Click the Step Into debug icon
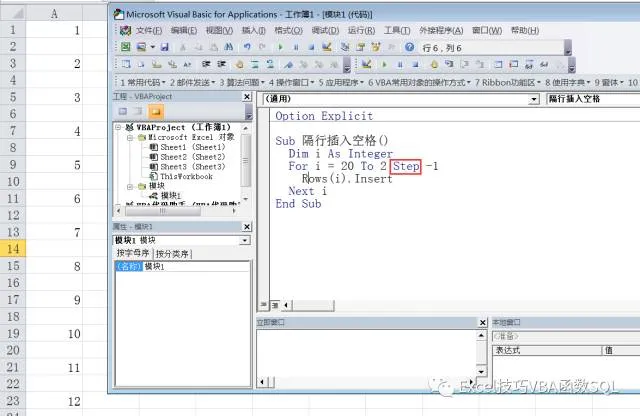 point(449,64)
